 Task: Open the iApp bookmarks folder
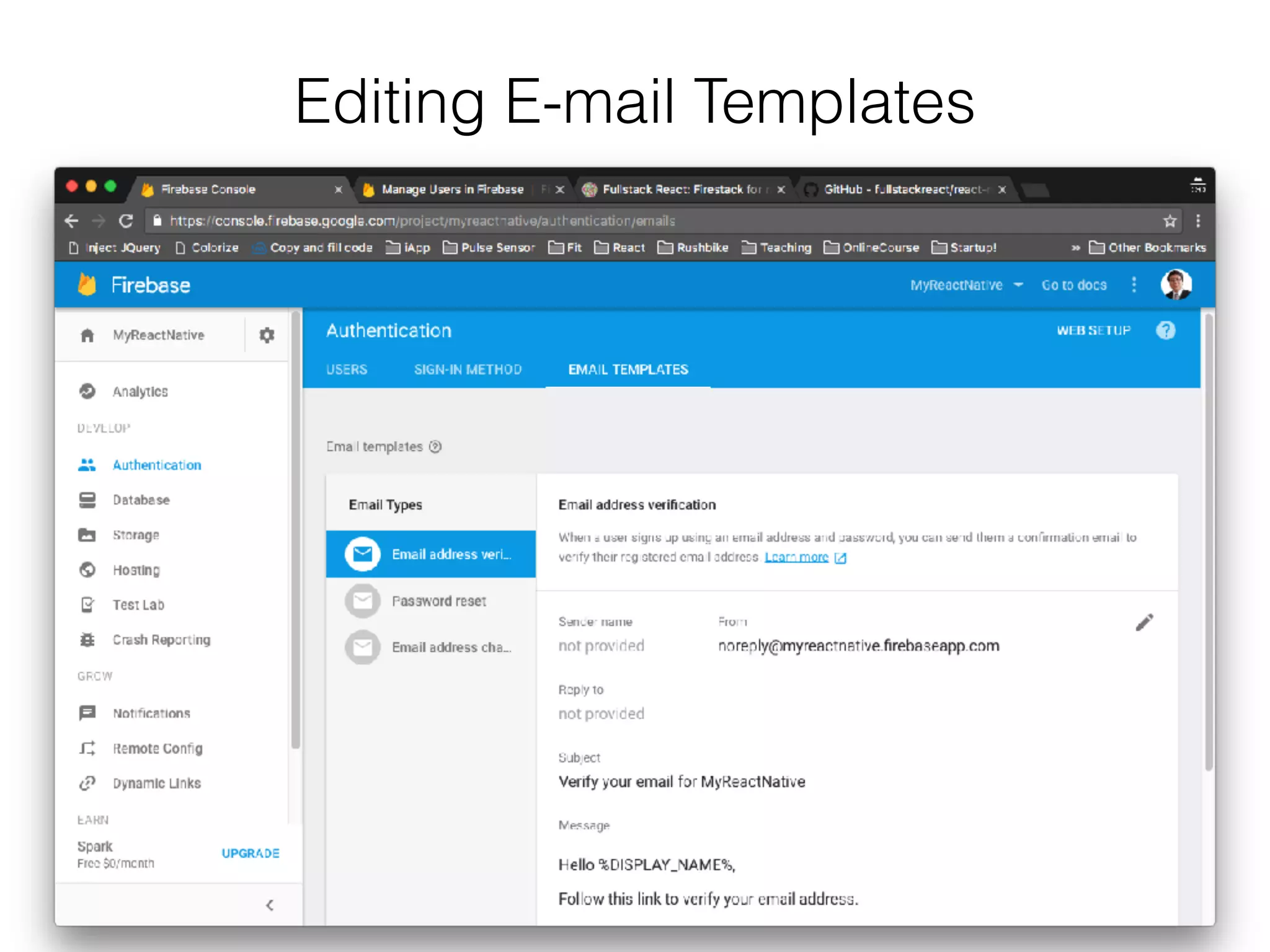pyautogui.click(x=408, y=248)
